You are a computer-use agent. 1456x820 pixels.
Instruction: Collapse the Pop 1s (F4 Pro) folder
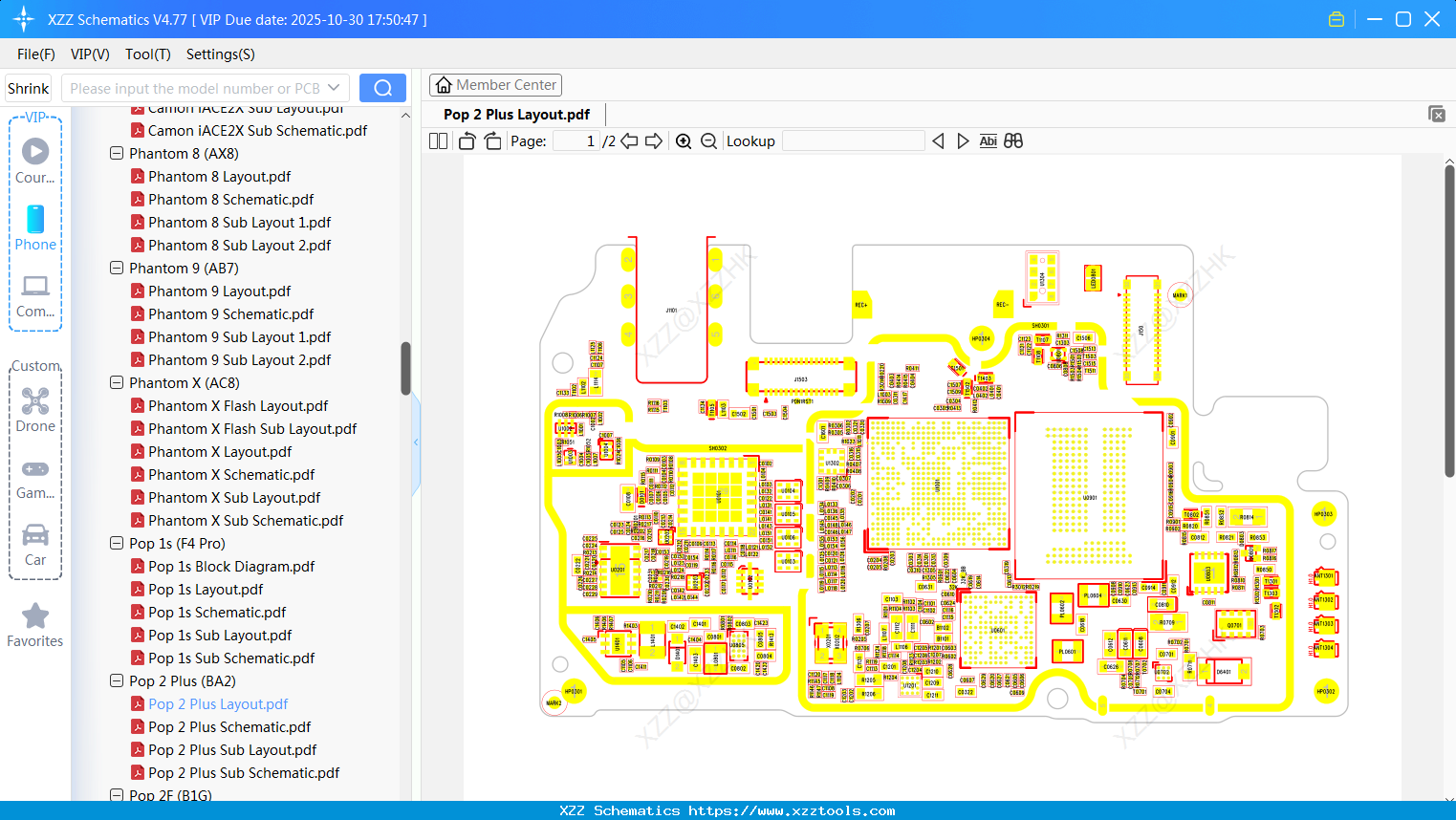point(117,544)
